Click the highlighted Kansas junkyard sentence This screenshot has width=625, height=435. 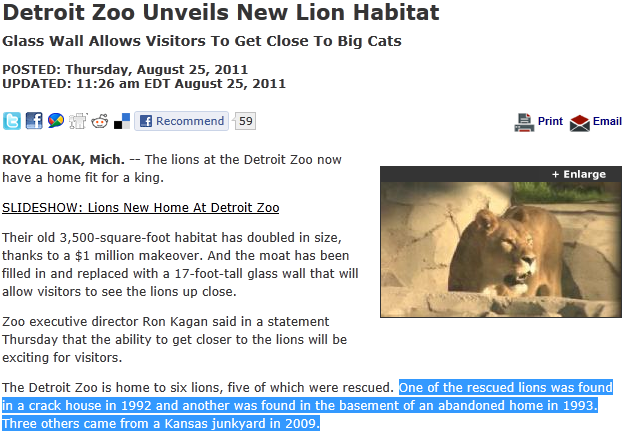coord(161,423)
